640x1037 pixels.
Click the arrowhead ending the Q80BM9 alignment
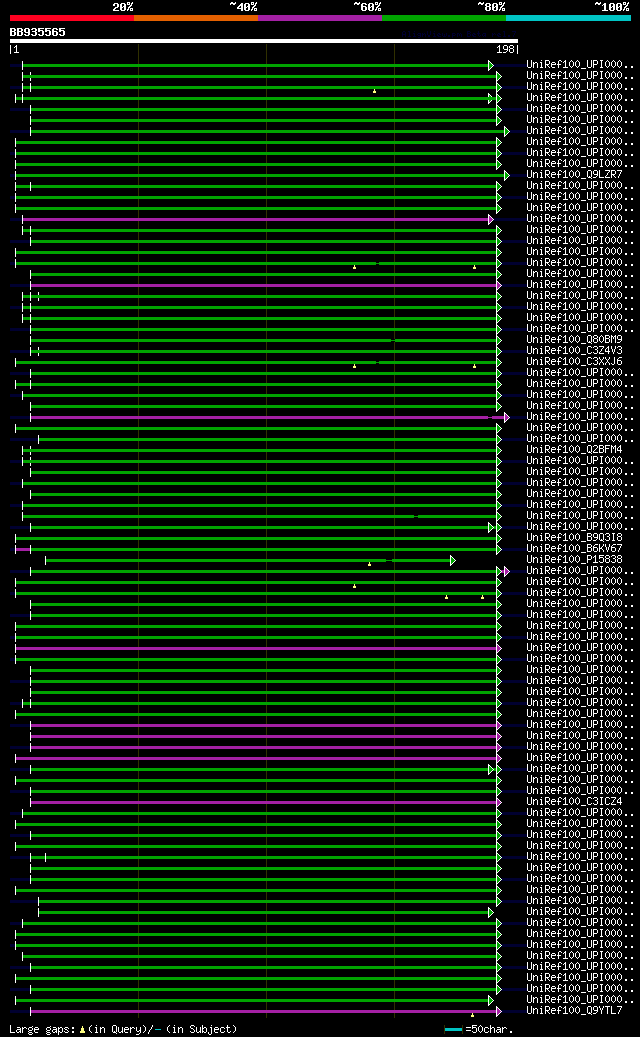tap(499, 340)
